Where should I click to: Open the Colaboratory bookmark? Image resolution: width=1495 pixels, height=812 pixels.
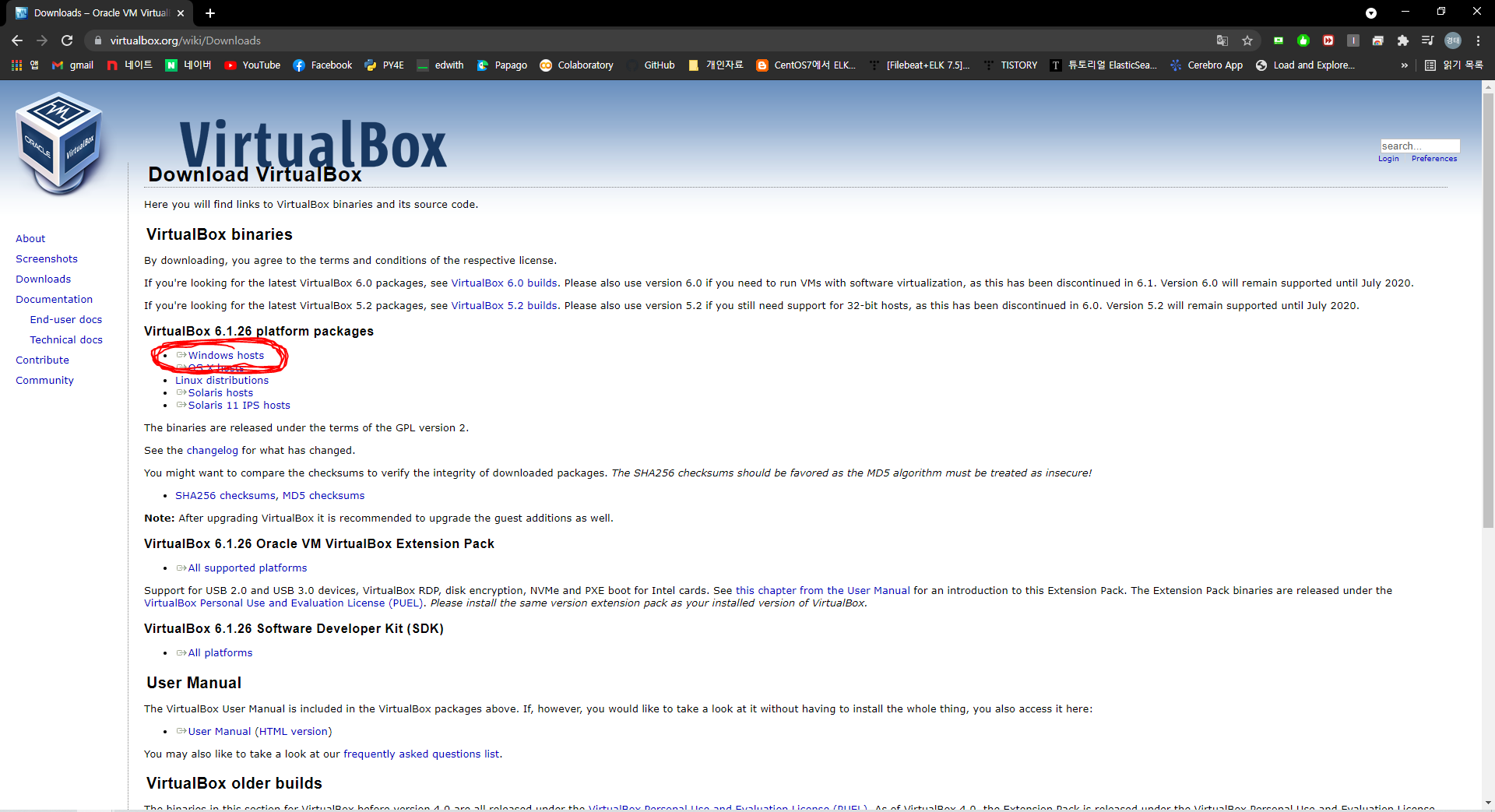point(576,65)
